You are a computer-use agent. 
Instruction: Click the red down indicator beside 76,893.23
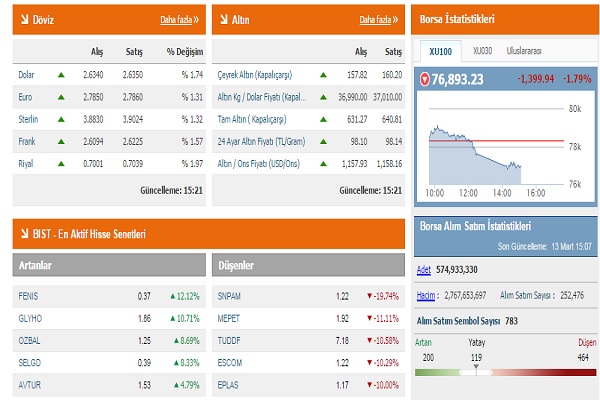pyautogui.click(x=425, y=78)
